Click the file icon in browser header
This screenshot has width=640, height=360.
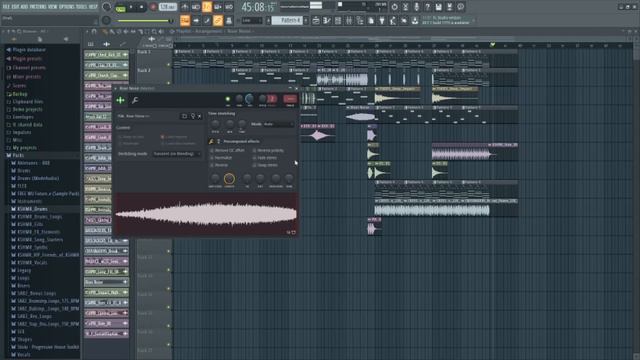pyautogui.click(x=40, y=40)
